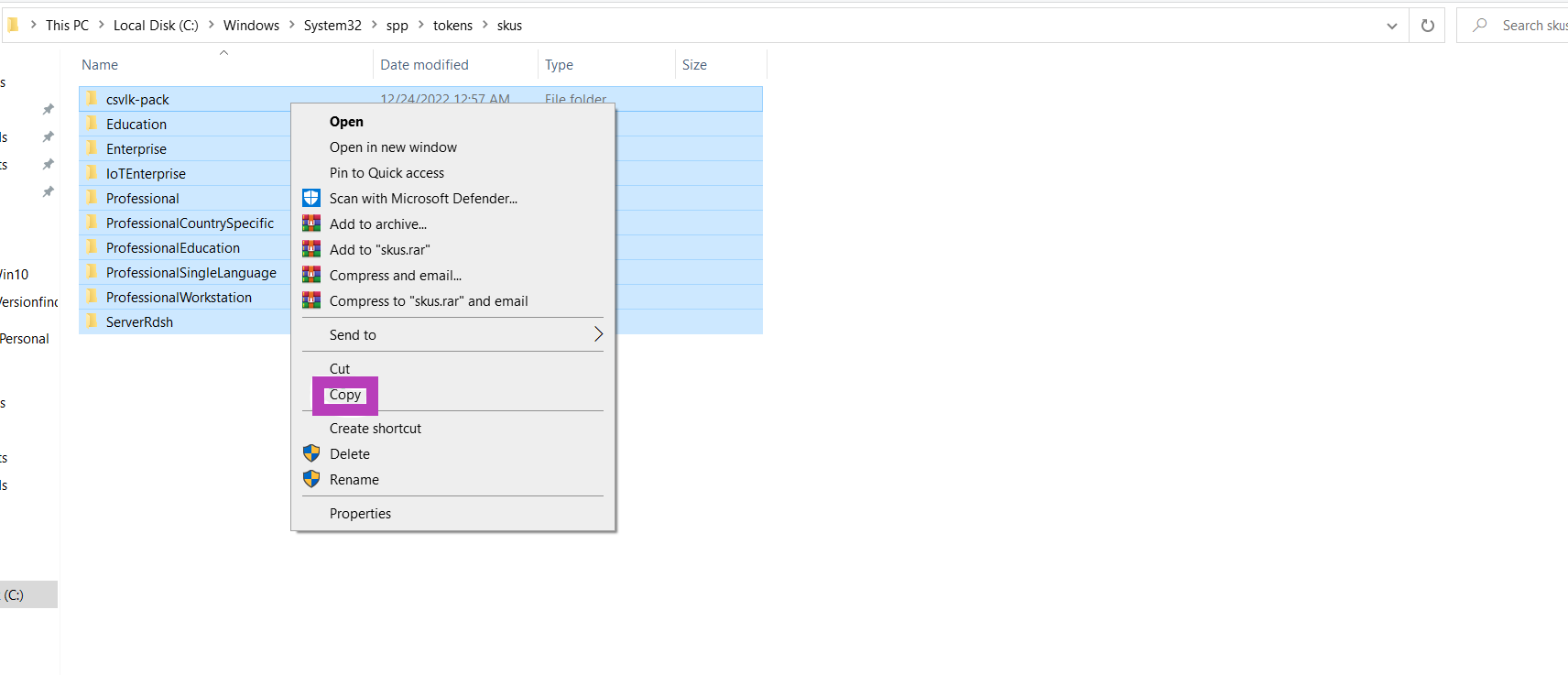Click the csvlk-pack folder name
The height and width of the screenshot is (675, 1568).
[137, 99]
